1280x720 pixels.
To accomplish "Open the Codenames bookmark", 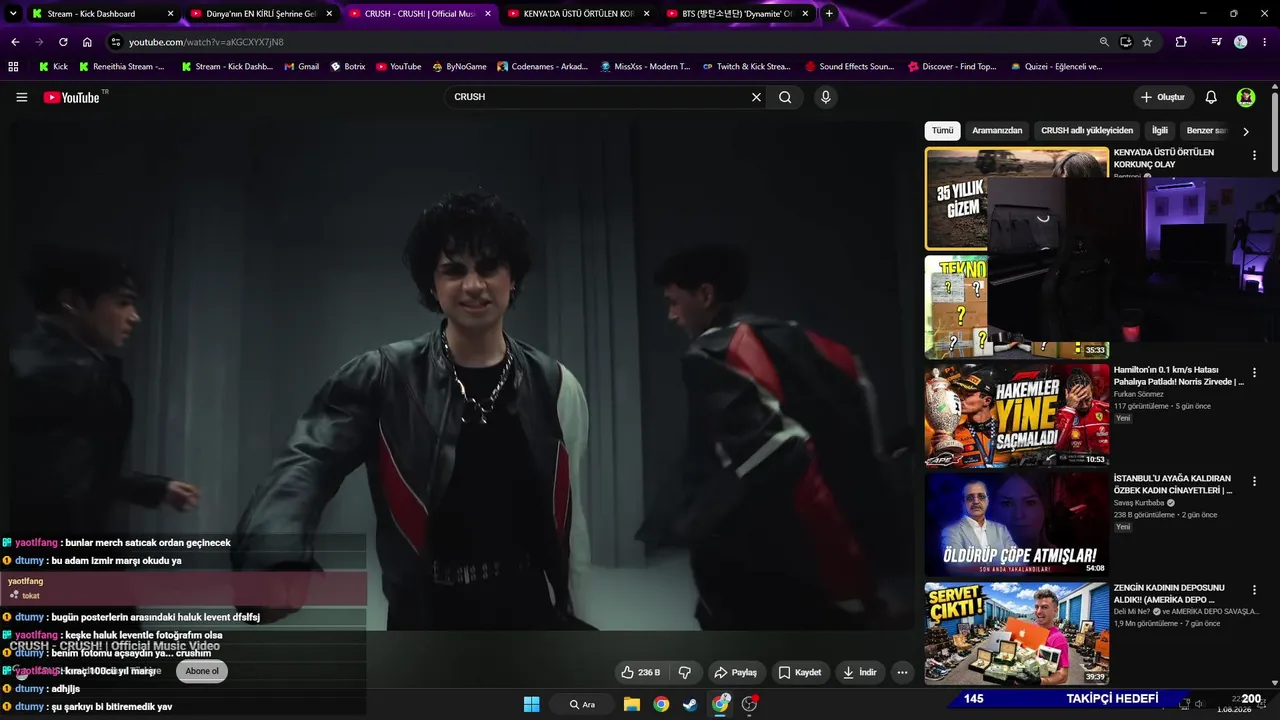I will (543, 67).
